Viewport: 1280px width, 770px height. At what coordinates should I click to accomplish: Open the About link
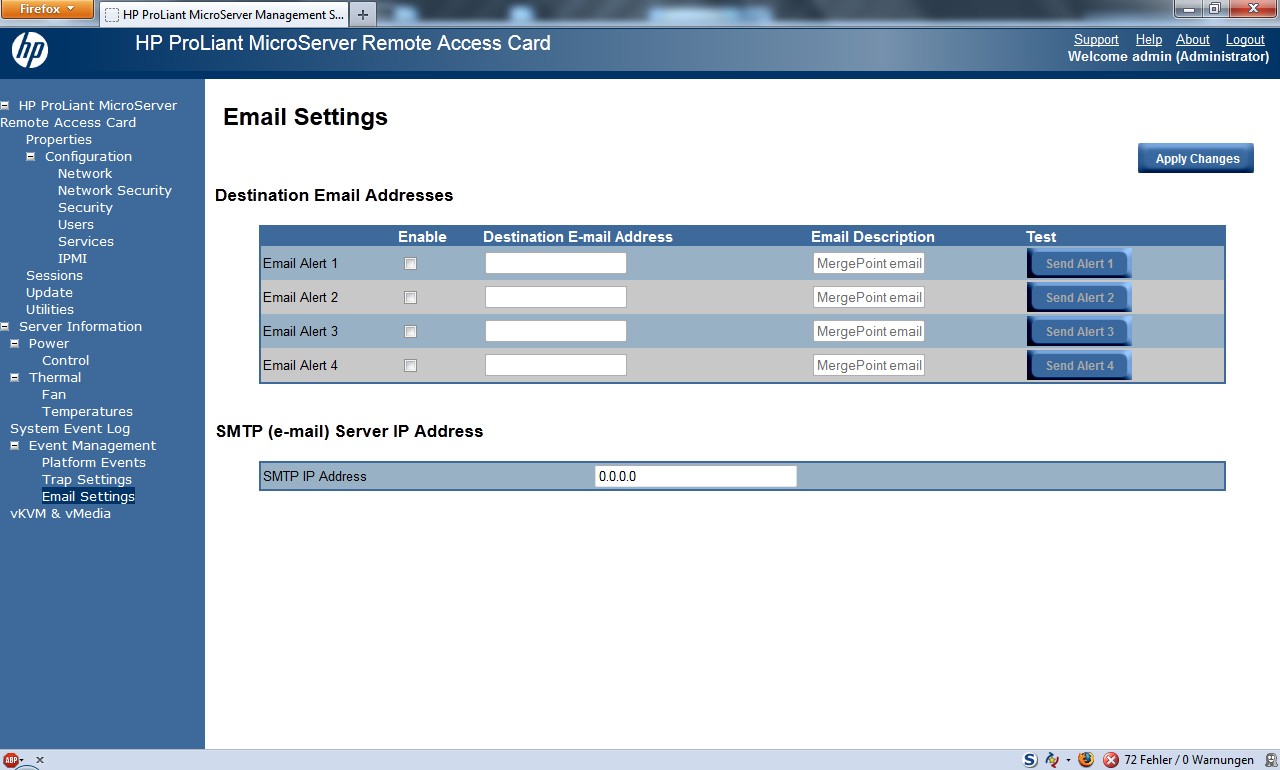[x=1193, y=39]
